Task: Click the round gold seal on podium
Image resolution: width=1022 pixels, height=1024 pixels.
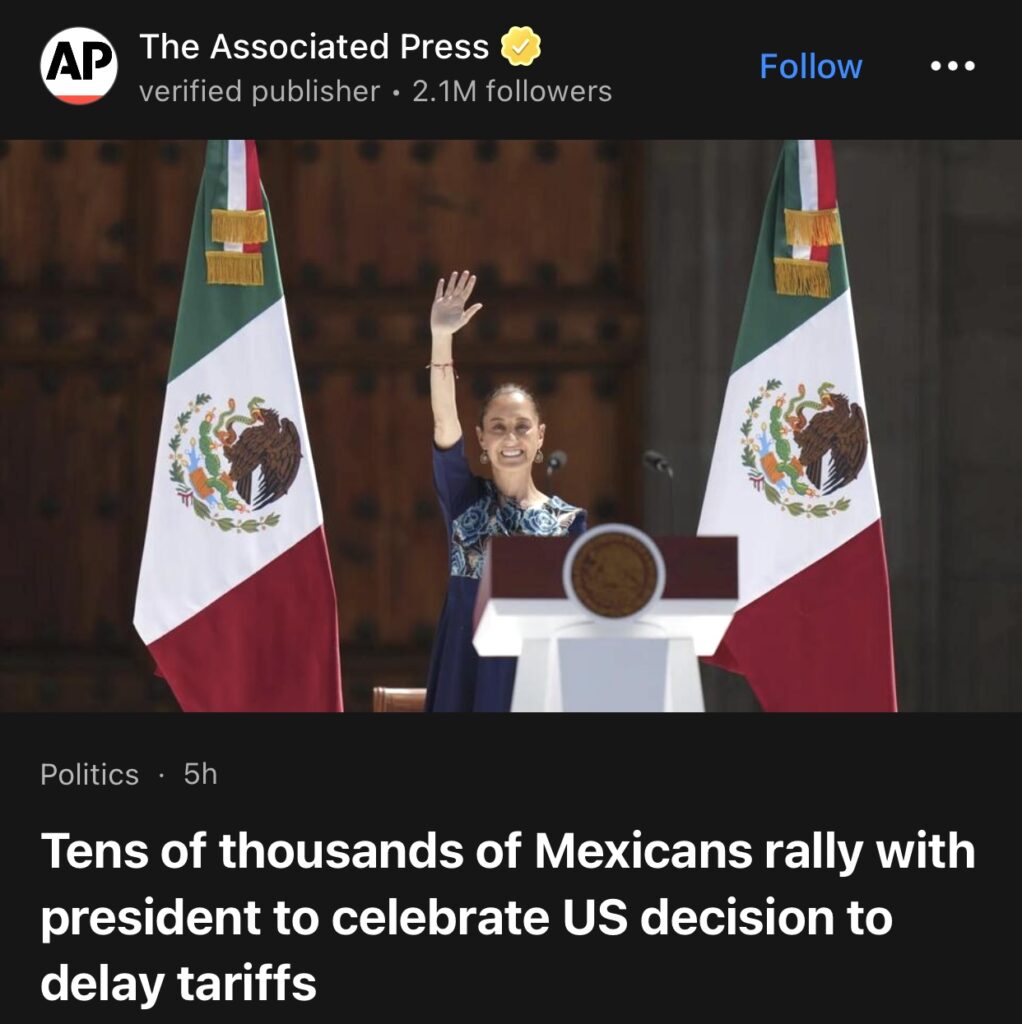Action: 614,573
